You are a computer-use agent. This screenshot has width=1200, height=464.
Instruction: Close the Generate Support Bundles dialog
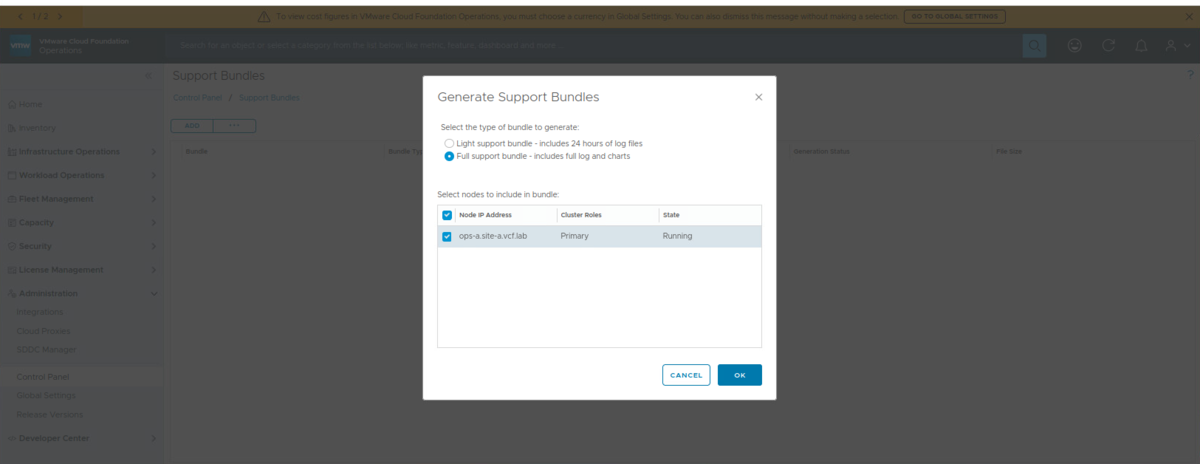(758, 97)
